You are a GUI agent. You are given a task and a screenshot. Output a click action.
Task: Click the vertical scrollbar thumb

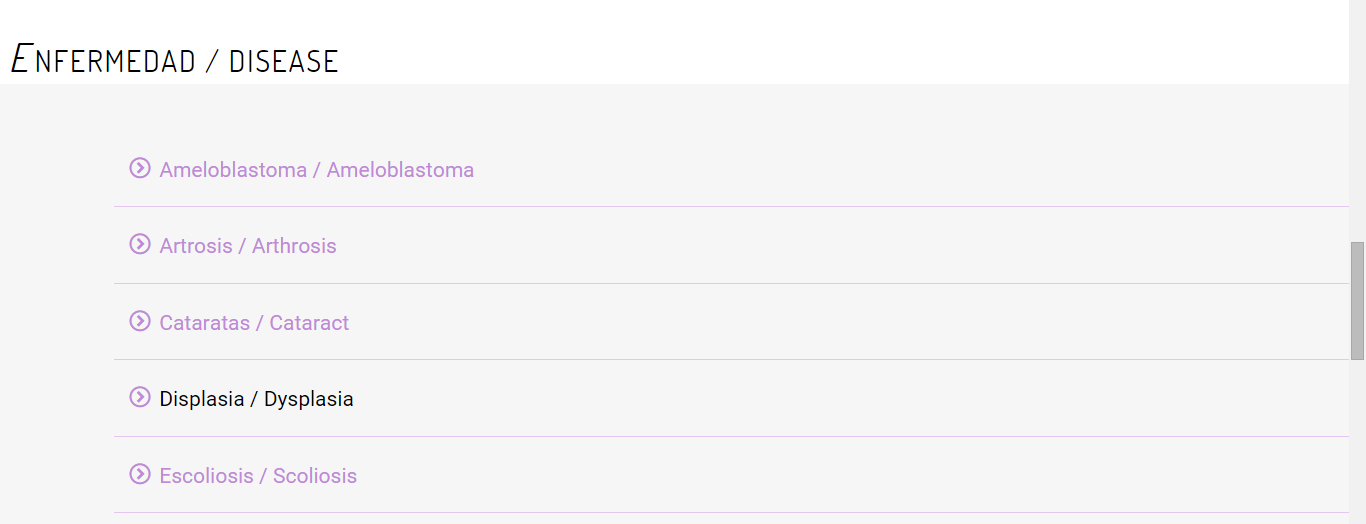coord(1357,300)
